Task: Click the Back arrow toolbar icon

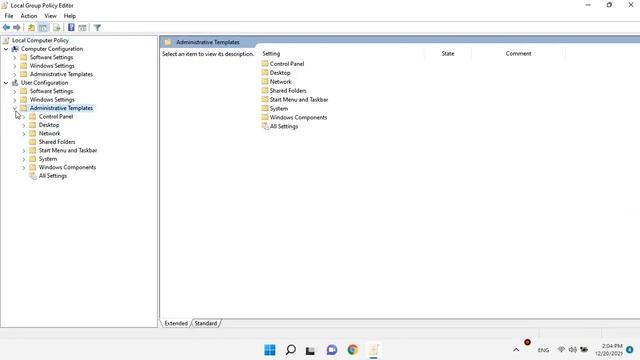Action: 6,28
